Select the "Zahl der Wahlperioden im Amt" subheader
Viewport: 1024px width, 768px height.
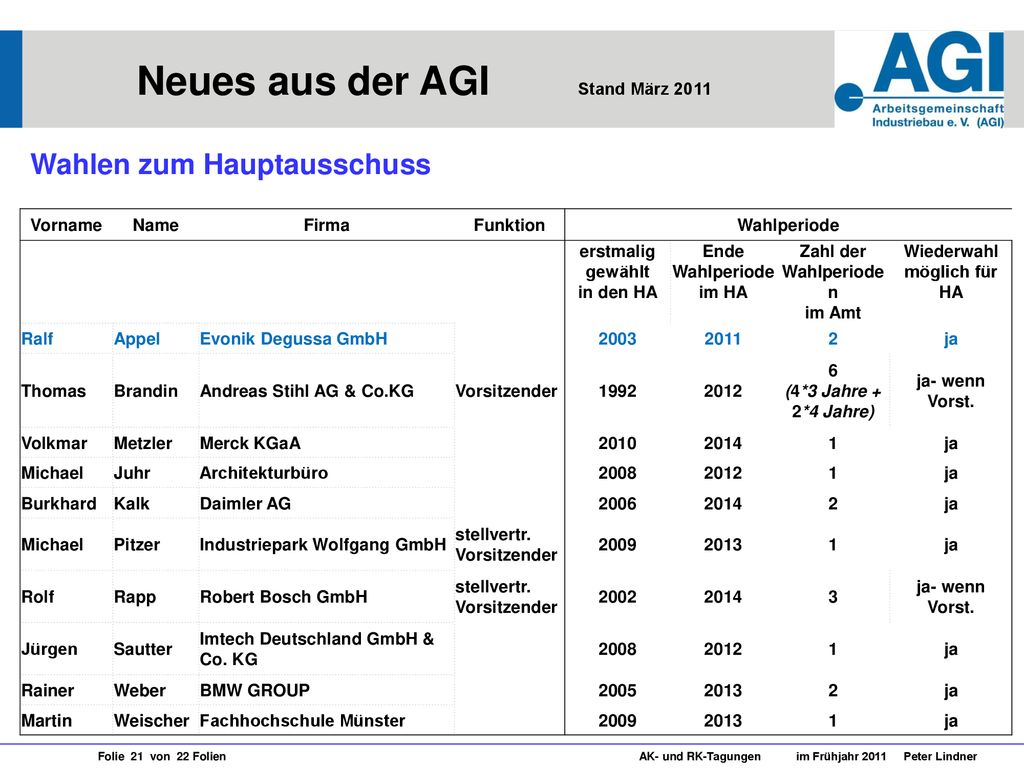click(x=833, y=282)
